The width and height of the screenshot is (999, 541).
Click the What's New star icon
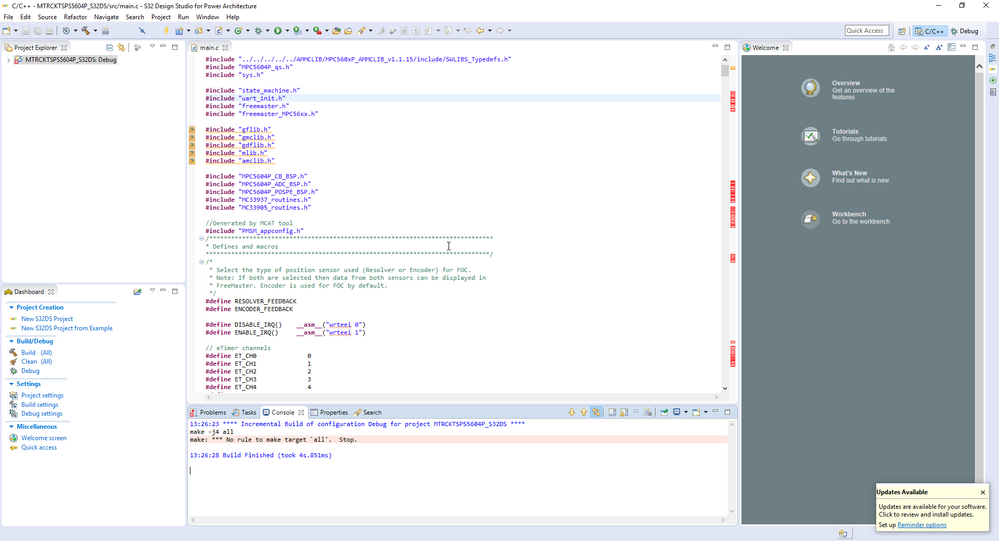pyautogui.click(x=810, y=178)
